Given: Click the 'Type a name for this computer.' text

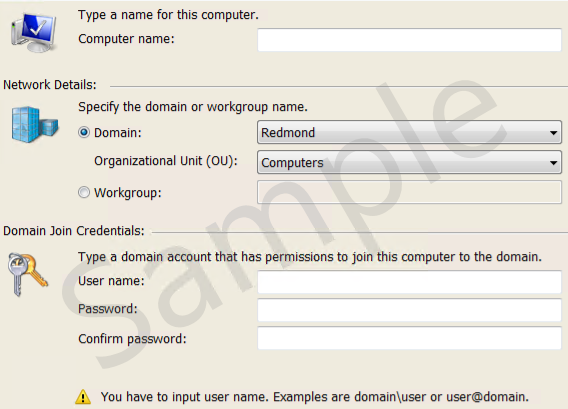Looking at the screenshot, I should 168,15.
